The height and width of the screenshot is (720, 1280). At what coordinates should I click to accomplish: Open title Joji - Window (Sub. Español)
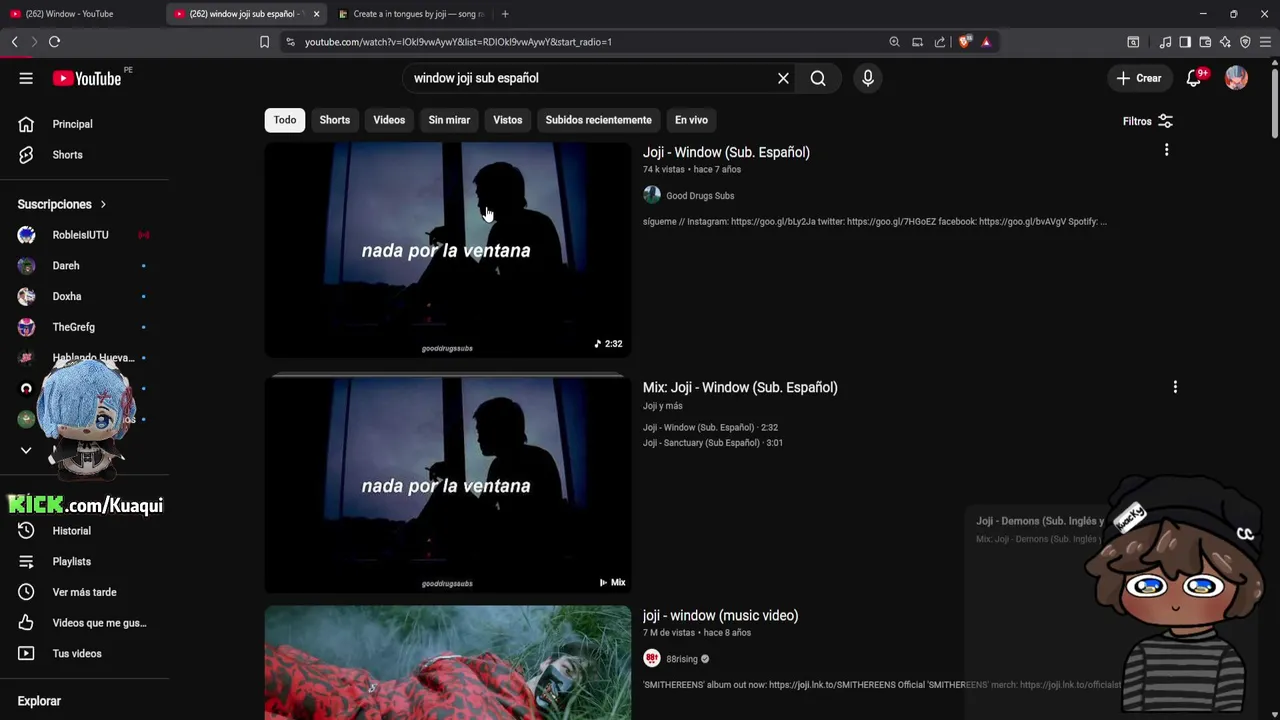[x=726, y=152]
